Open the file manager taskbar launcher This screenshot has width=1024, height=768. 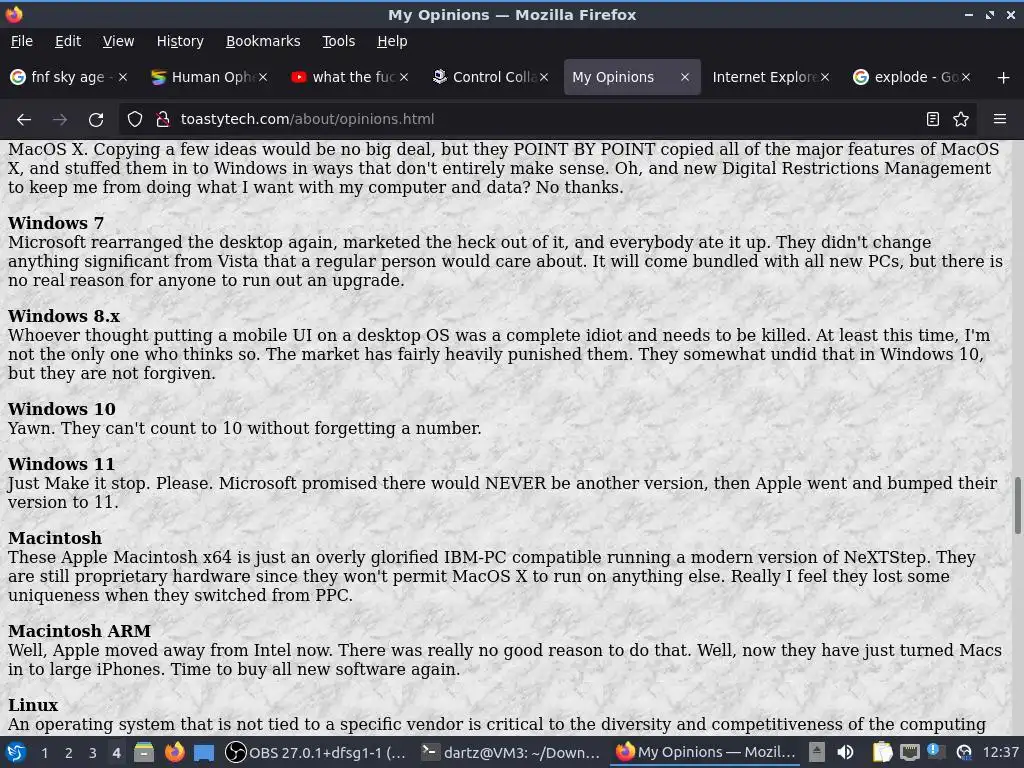(x=144, y=752)
